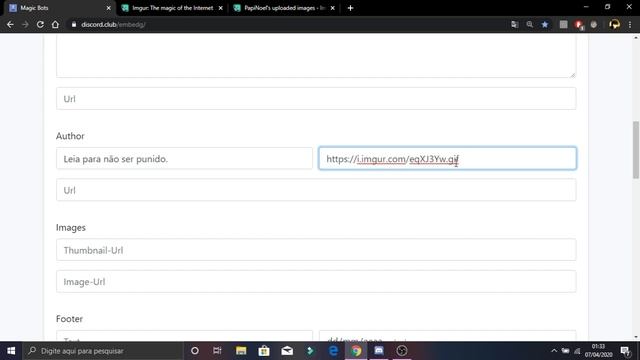The height and width of the screenshot is (360, 640).
Task: Switch to PapiNoel's uploaded images tab
Action: (x=284, y=8)
